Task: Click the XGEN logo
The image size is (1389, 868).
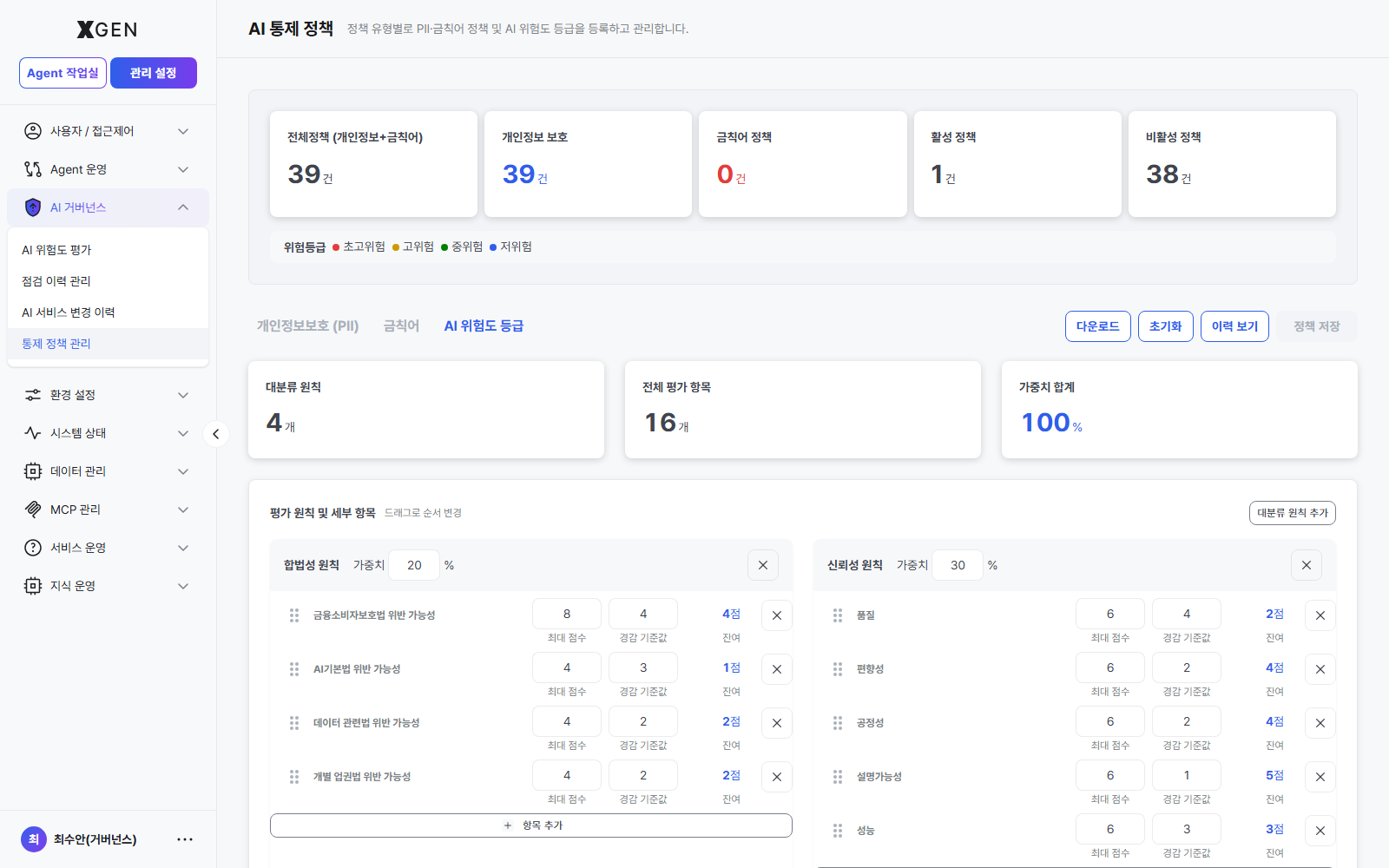Action: tap(108, 30)
